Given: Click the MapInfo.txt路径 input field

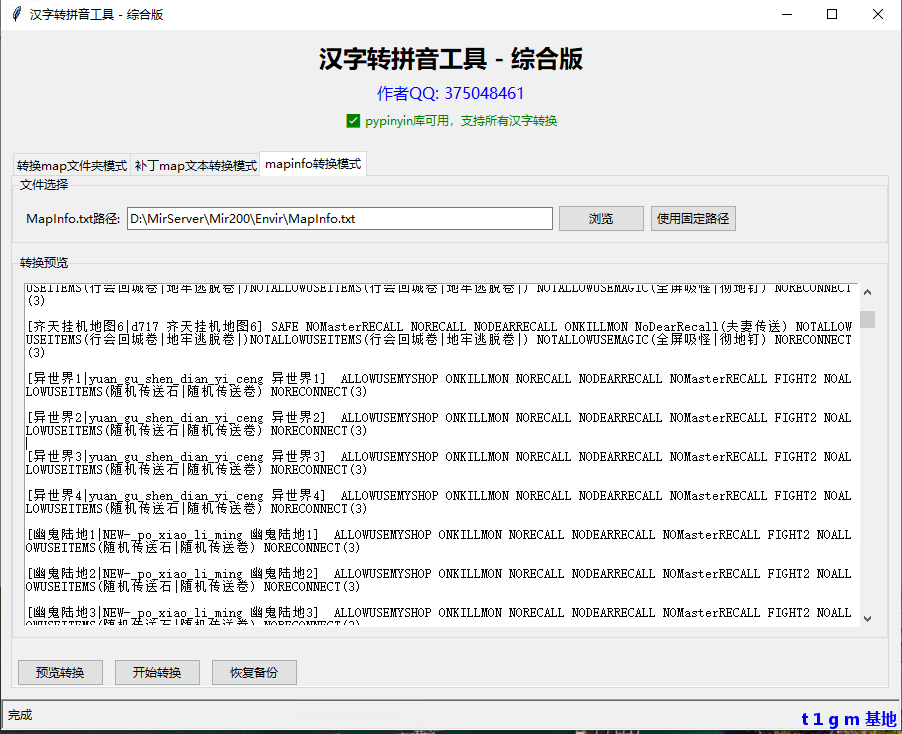Looking at the screenshot, I should coord(339,219).
